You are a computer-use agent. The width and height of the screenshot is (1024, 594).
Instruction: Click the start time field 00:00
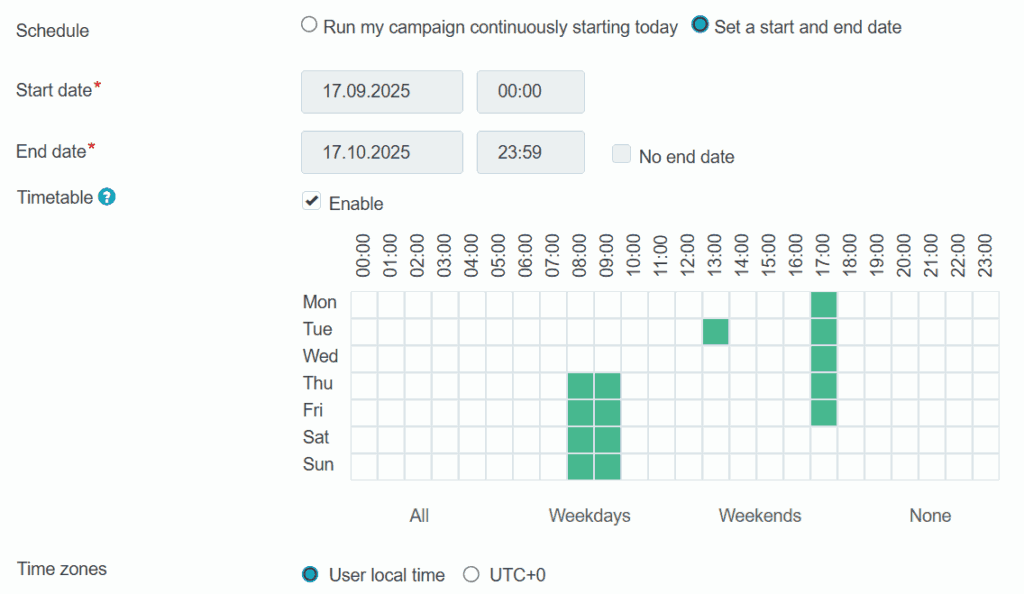530,91
